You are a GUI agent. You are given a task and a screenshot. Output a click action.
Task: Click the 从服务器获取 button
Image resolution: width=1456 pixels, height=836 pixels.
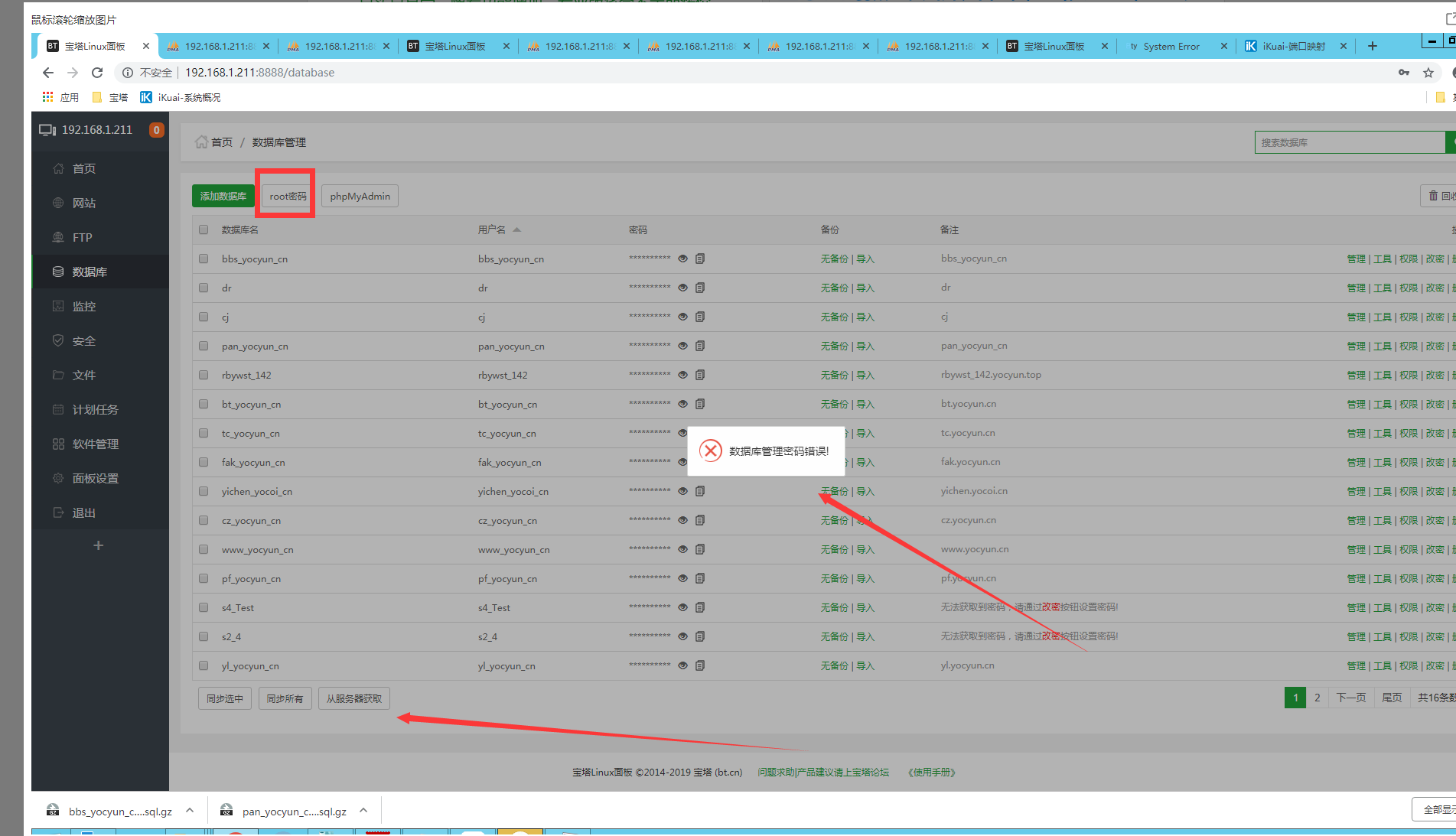pos(354,698)
